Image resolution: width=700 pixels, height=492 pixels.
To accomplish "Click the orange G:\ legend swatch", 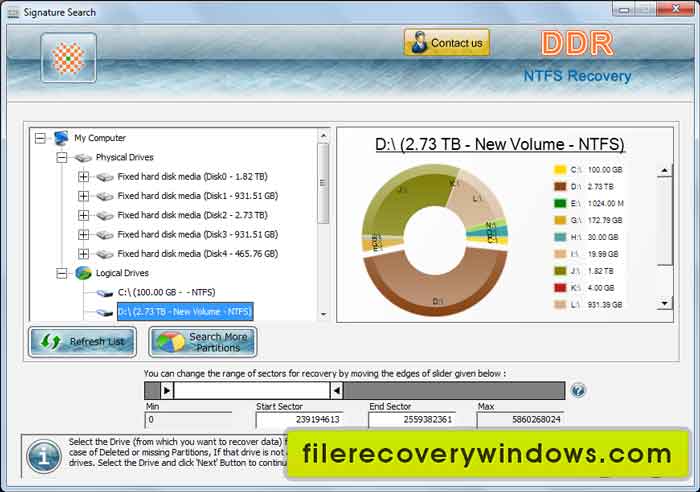I will pos(560,220).
